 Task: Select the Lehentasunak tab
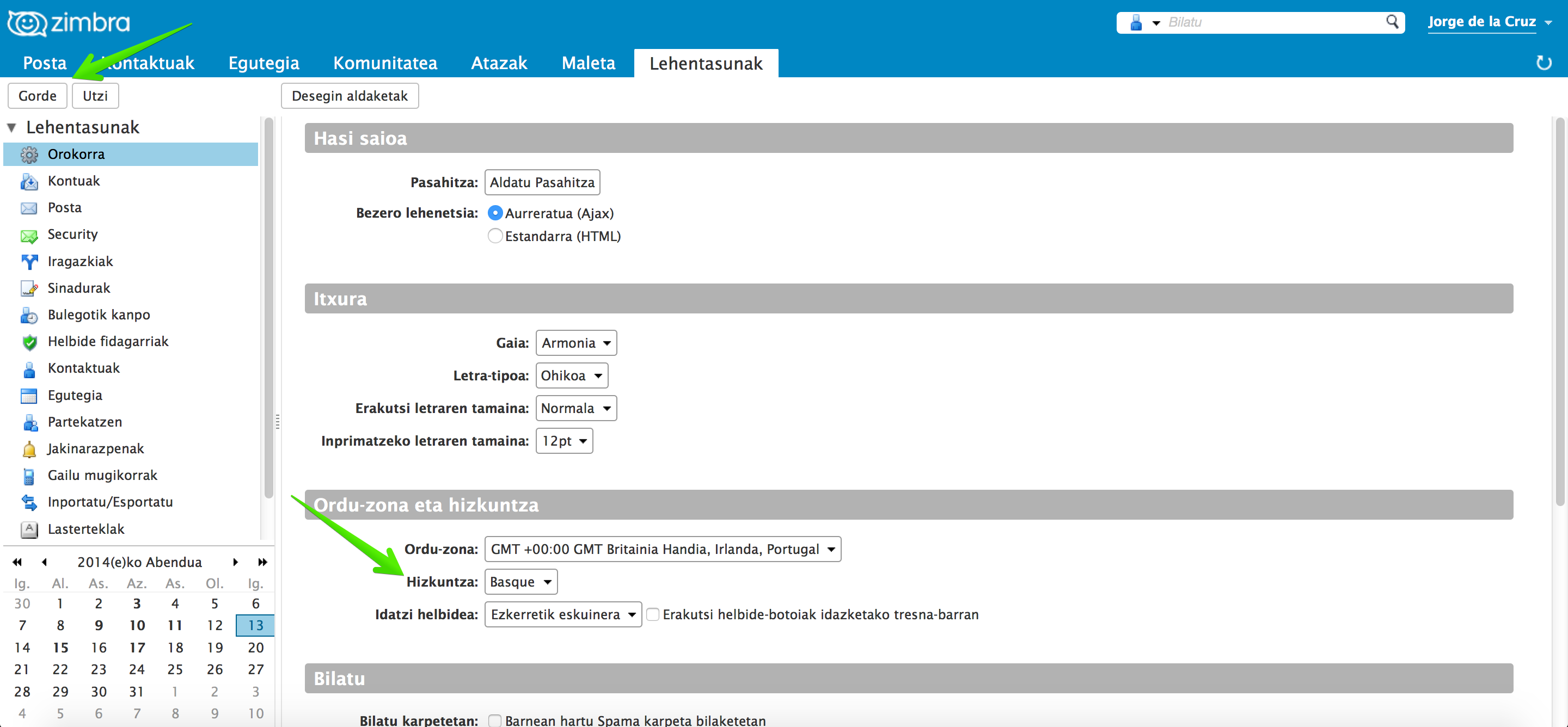tap(706, 63)
